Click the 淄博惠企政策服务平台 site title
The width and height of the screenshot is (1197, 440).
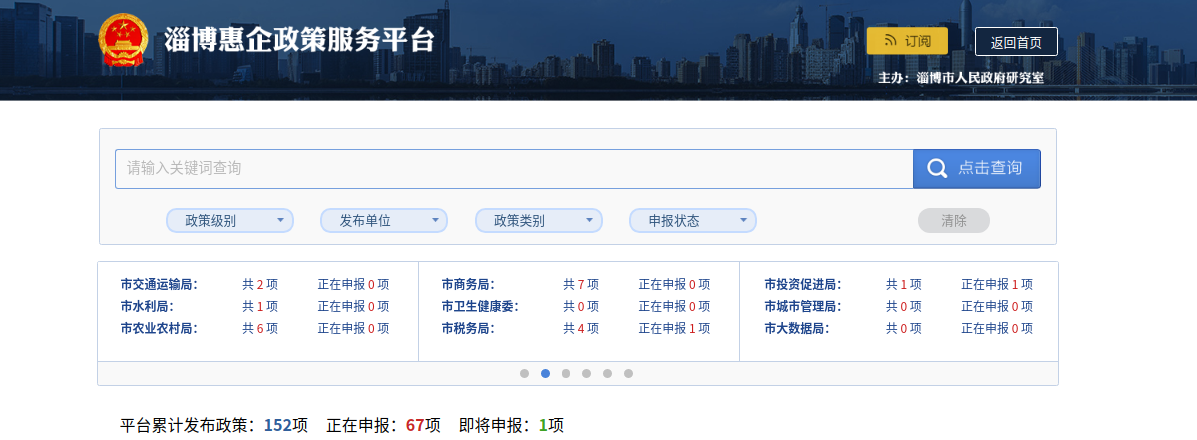pyautogui.click(x=300, y=41)
